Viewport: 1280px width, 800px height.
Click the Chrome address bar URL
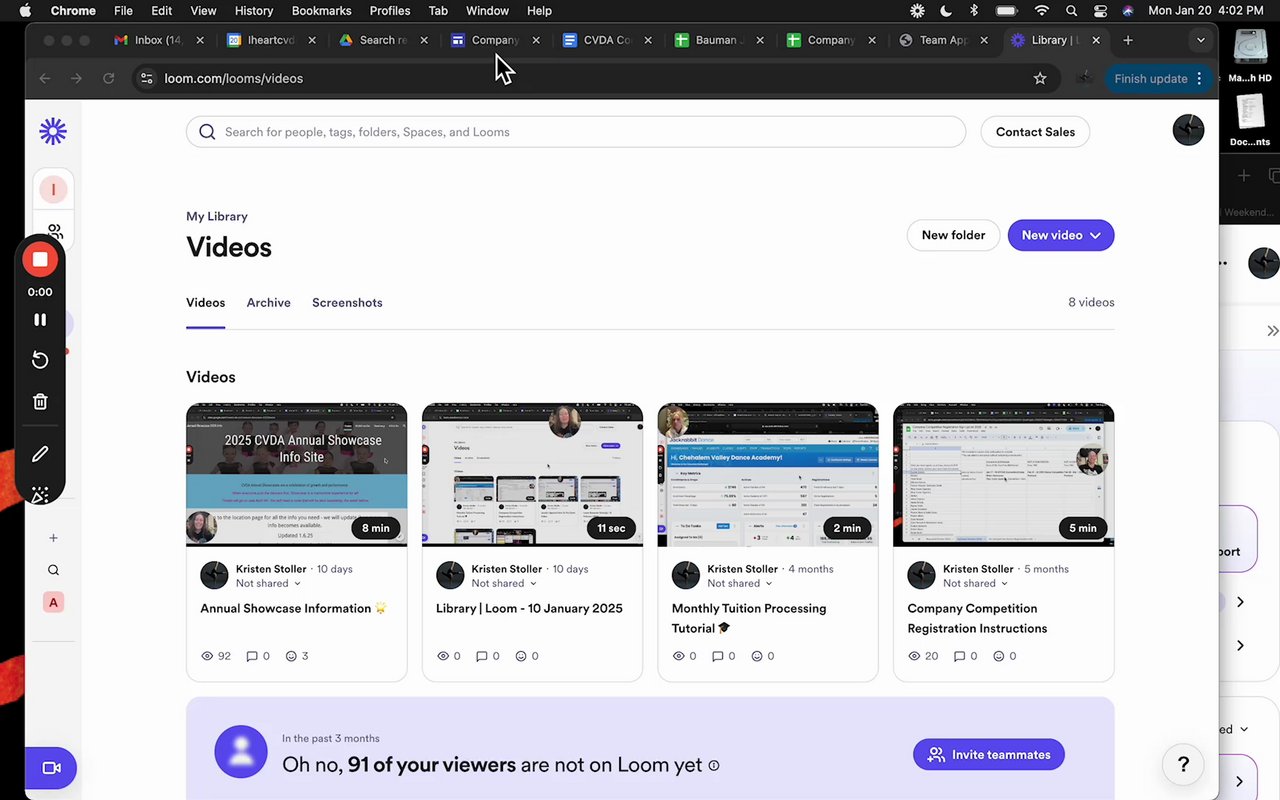(x=234, y=78)
